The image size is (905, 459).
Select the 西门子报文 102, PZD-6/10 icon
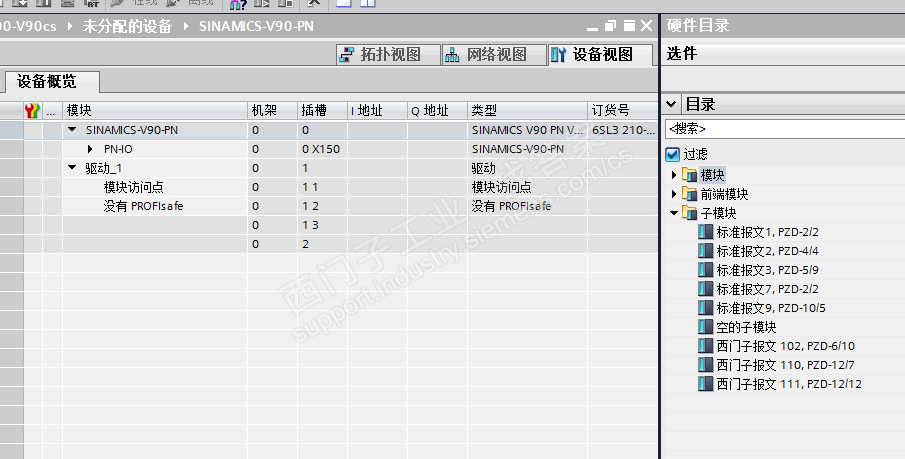point(705,346)
